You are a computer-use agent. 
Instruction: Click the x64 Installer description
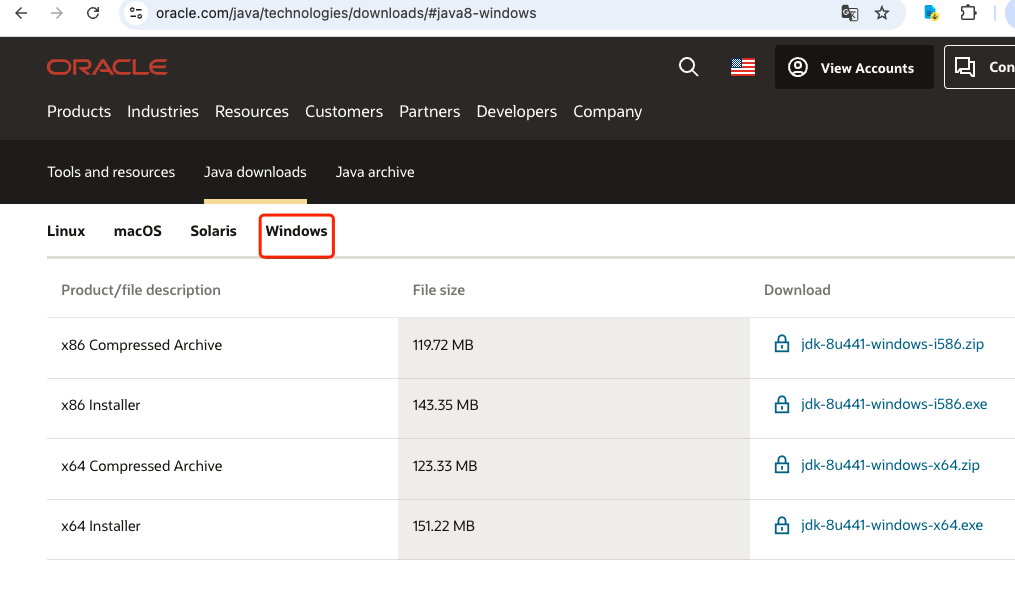point(101,526)
